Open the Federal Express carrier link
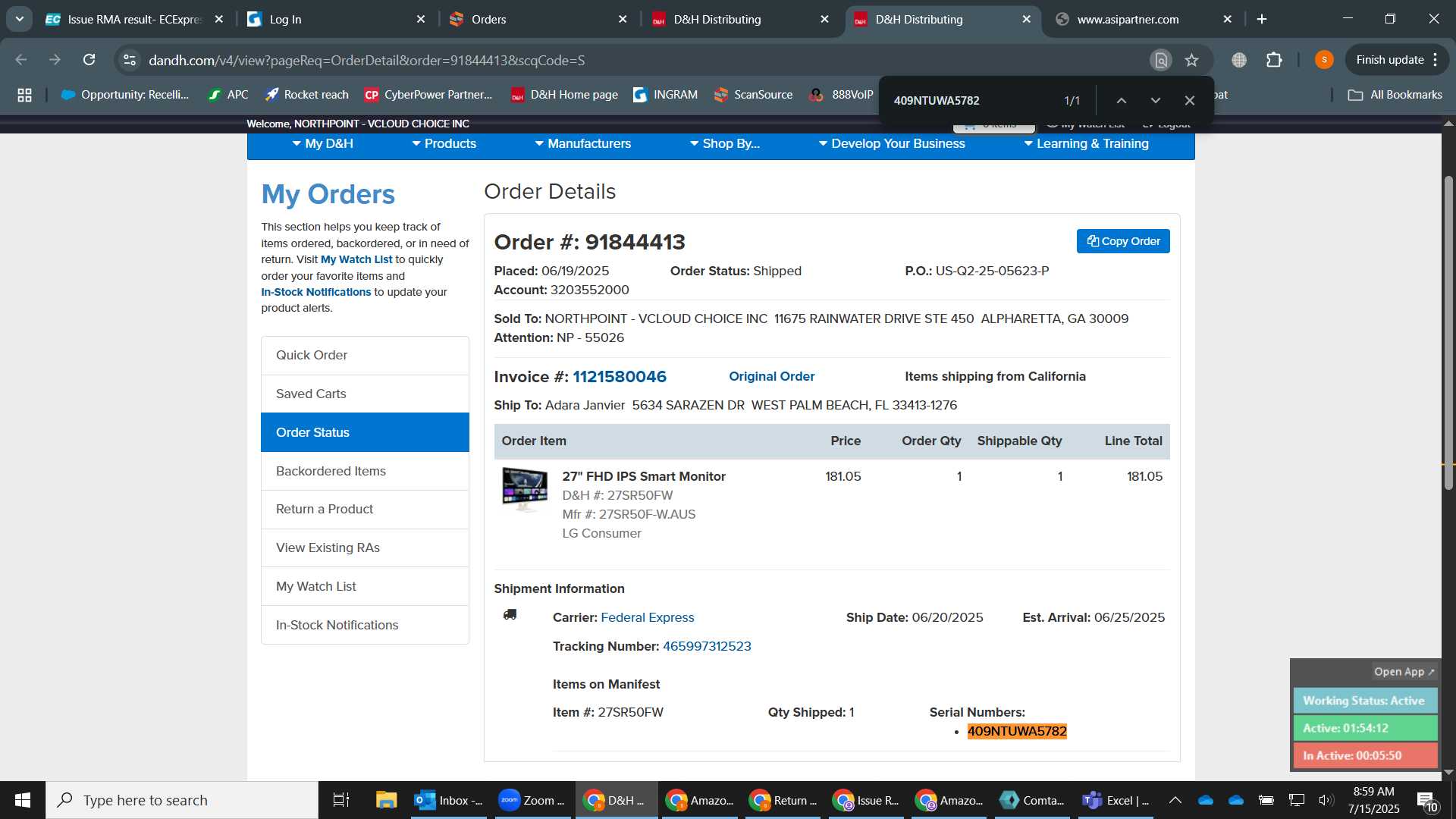 click(x=648, y=617)
